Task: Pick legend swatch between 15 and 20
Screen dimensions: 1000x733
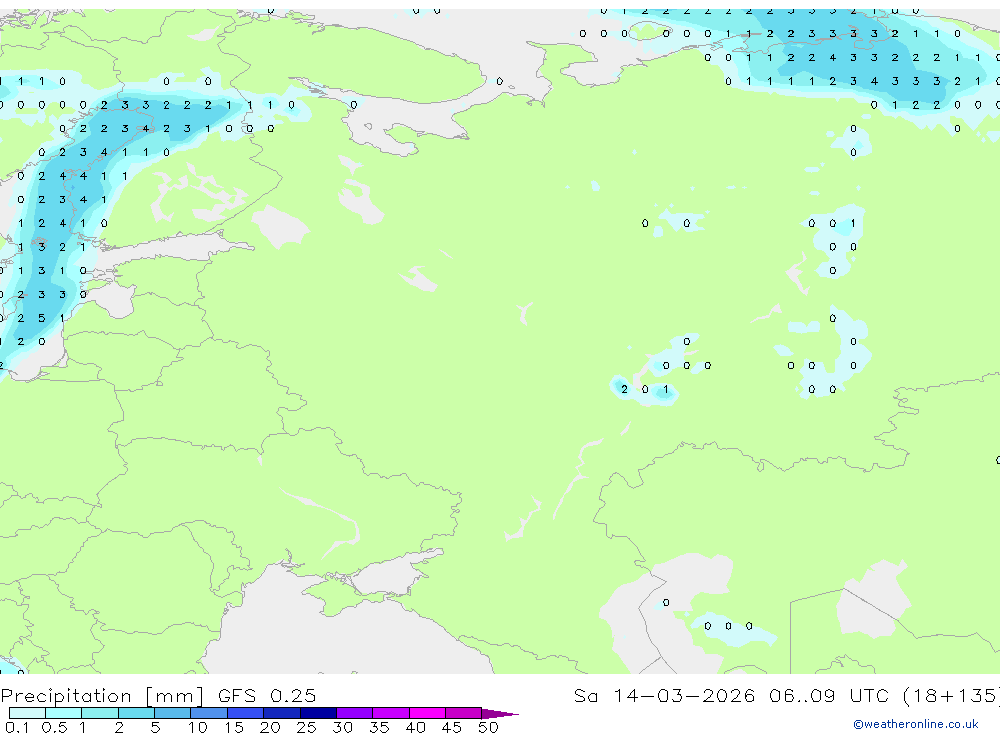Action: [x=246, y=713]
